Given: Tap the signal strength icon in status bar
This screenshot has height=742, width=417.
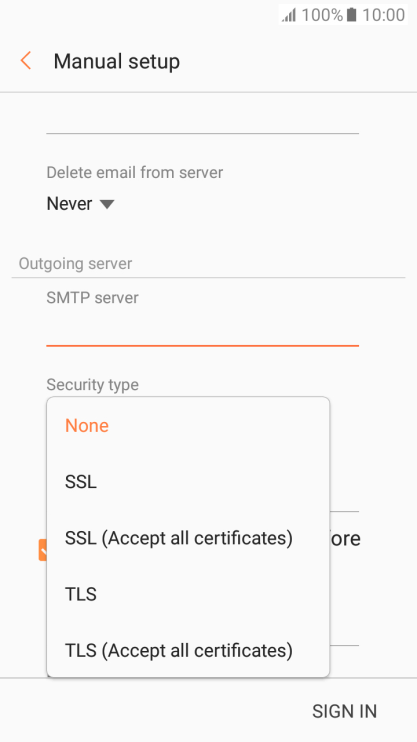Looking at the screenshot, I should pos(289,15).
